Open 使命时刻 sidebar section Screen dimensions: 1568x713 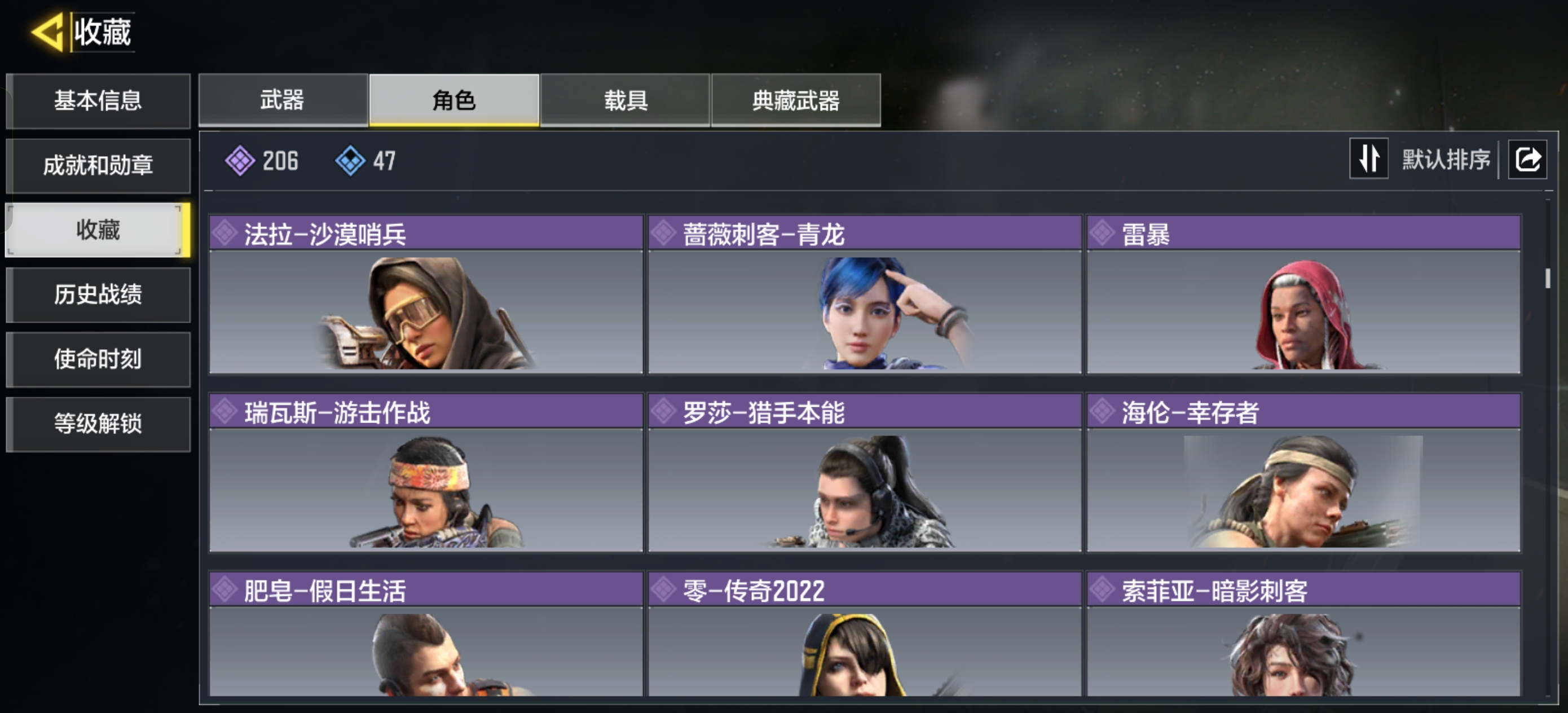(x=98, y=359)
